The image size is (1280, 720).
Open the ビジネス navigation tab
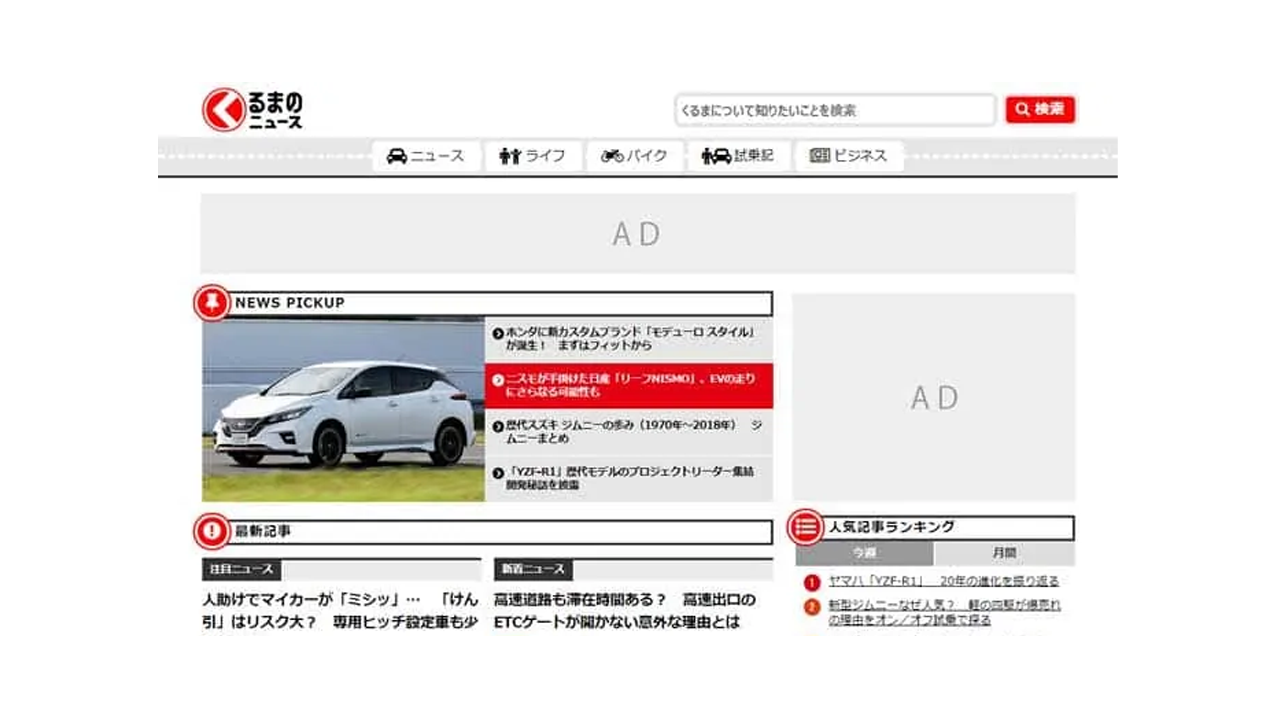(x=849, y=156)
